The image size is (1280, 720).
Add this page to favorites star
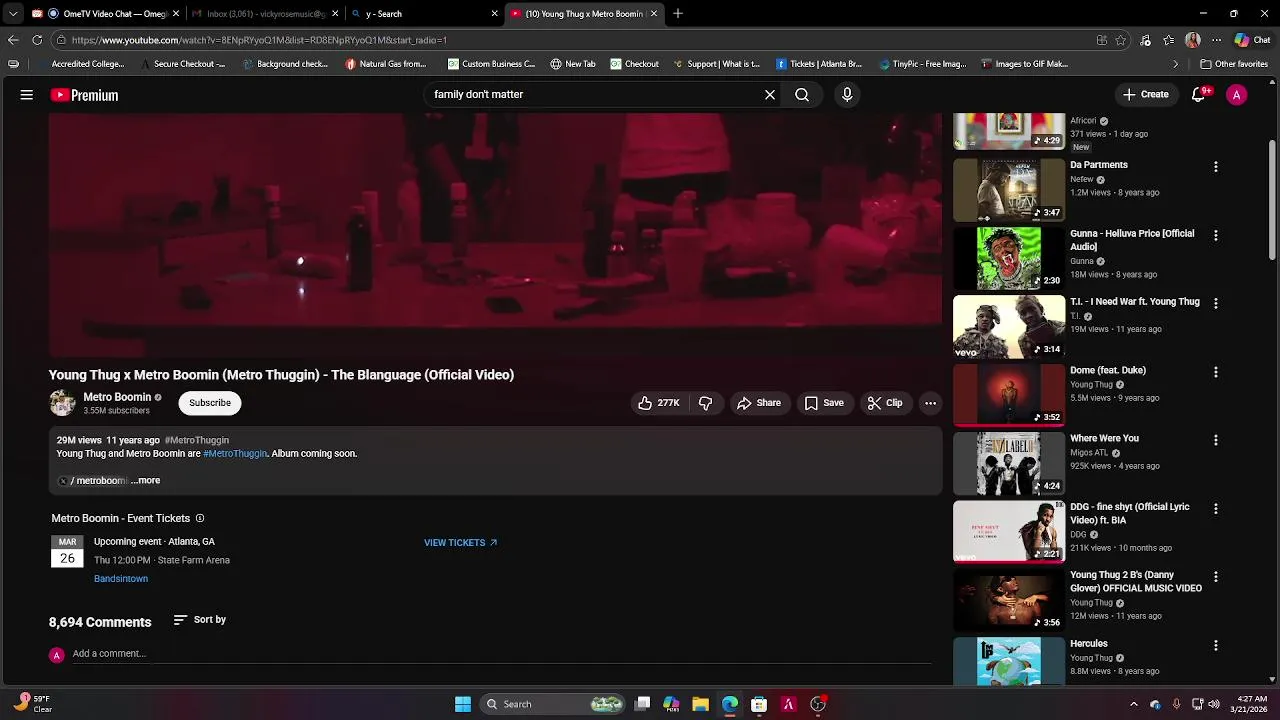coord(1121,40)
